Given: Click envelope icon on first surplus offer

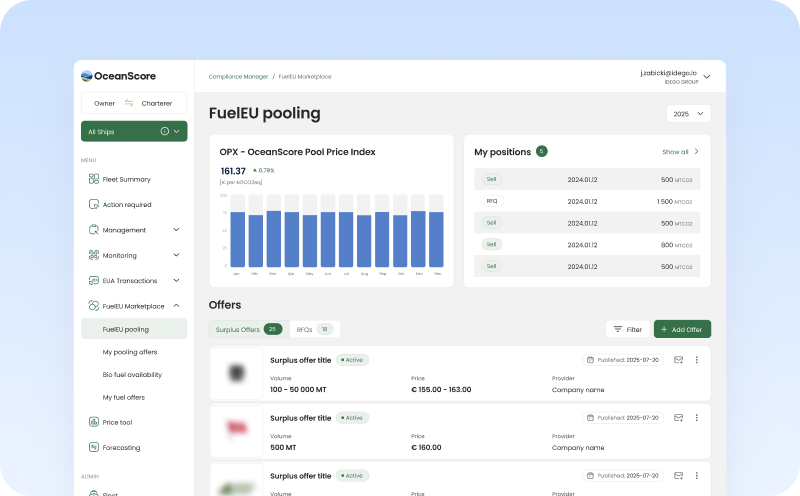Looking at the screenshot, I should [x=679, y=360].
